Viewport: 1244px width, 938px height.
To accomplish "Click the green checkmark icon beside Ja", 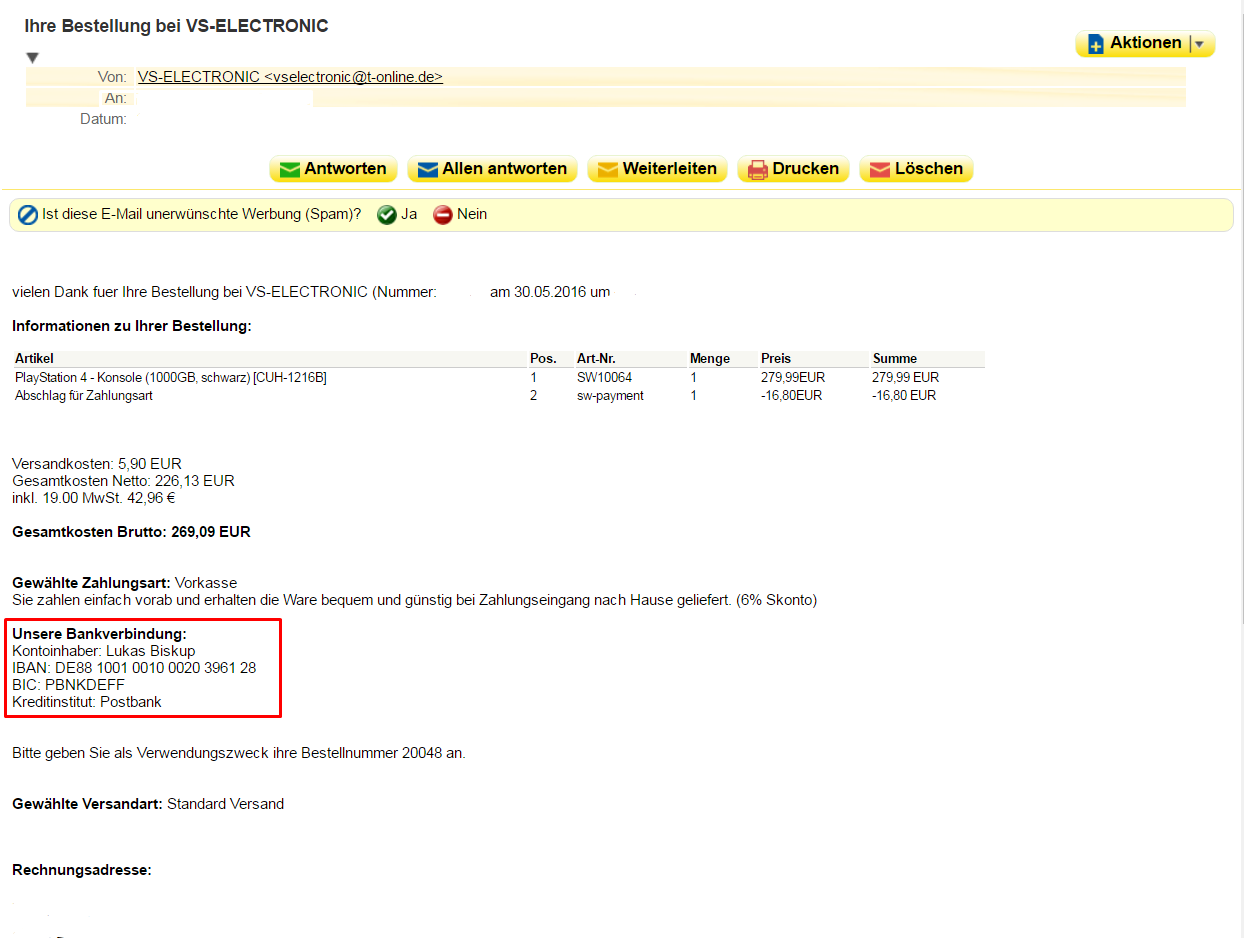I will pyautogui.click(x=386, y=215).
